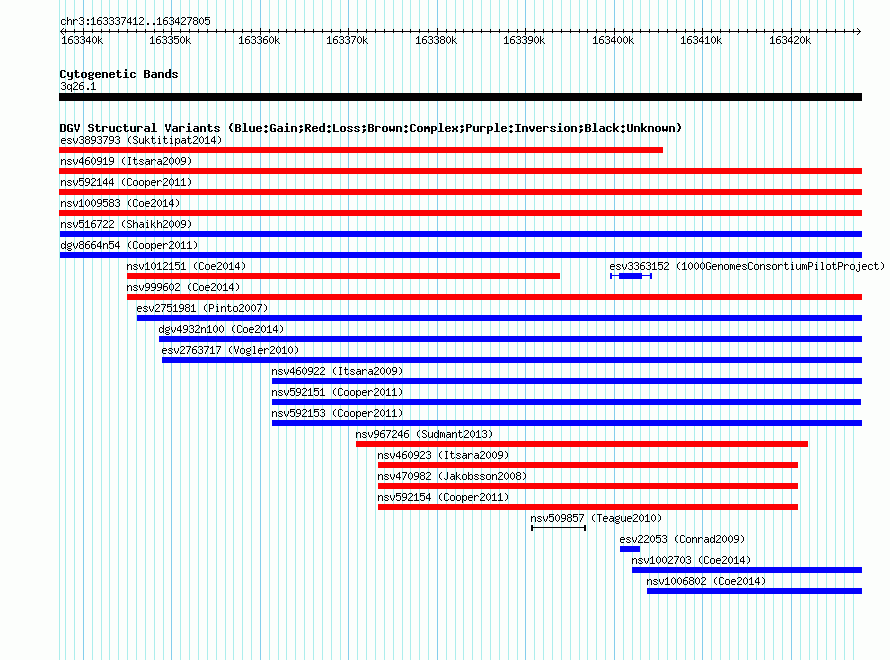
Task: Open variant nsv460919 (Itsara2009) label
Action: point(126,161)
